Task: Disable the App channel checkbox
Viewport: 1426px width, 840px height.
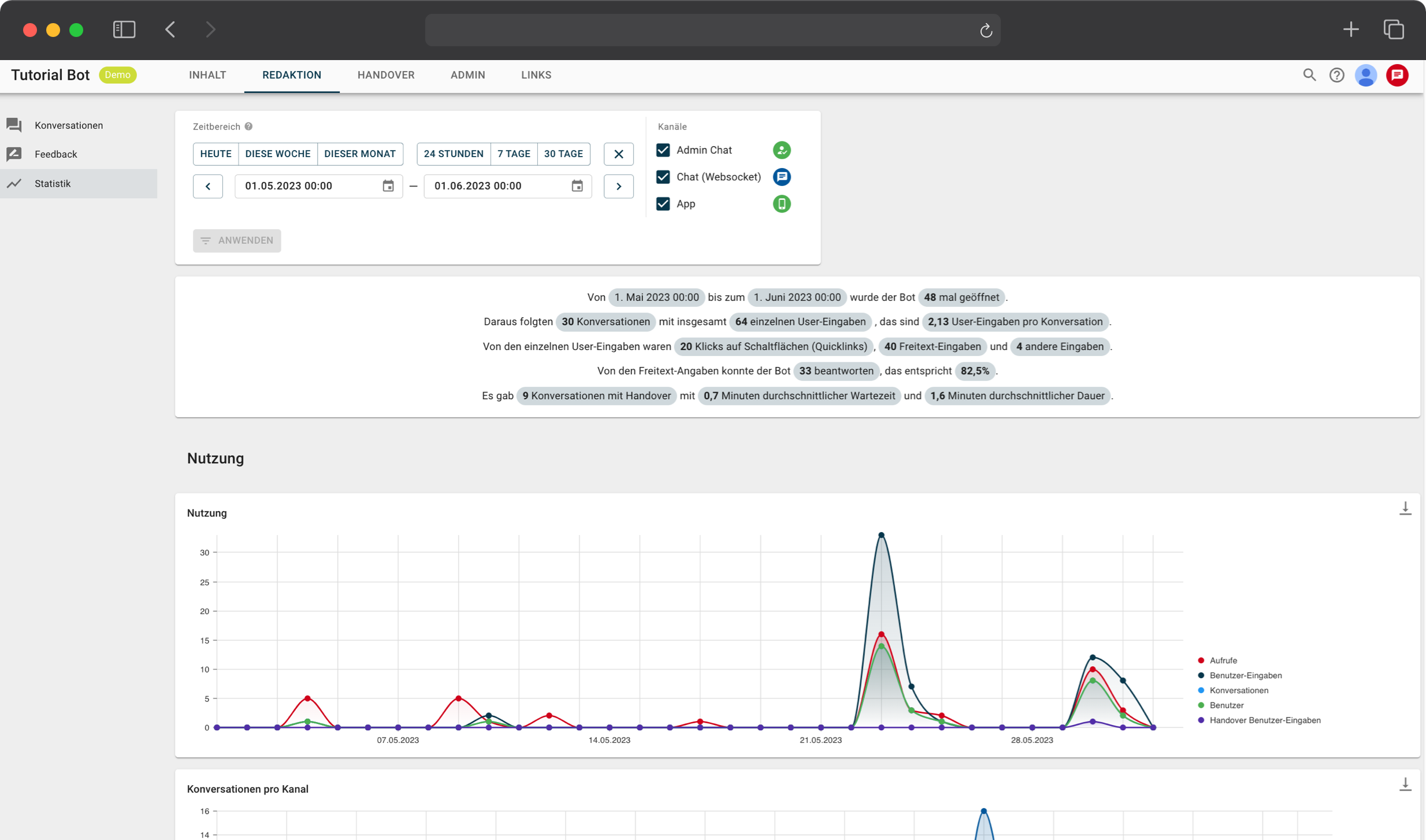Action: (663, 204)
